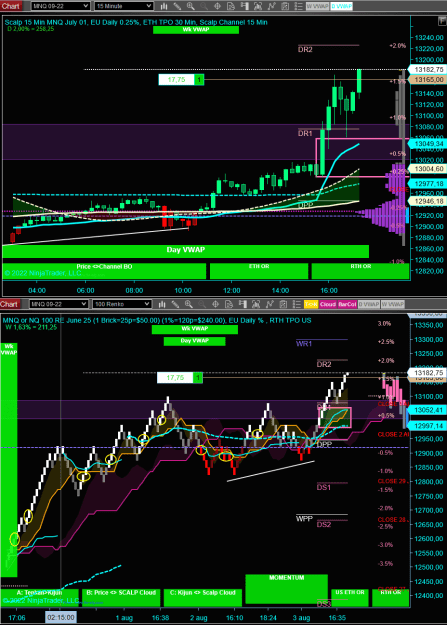The image size is (447, 625).
Task: Toggle Cloud button in bottom chart toolbar
Action: [327, 304]
